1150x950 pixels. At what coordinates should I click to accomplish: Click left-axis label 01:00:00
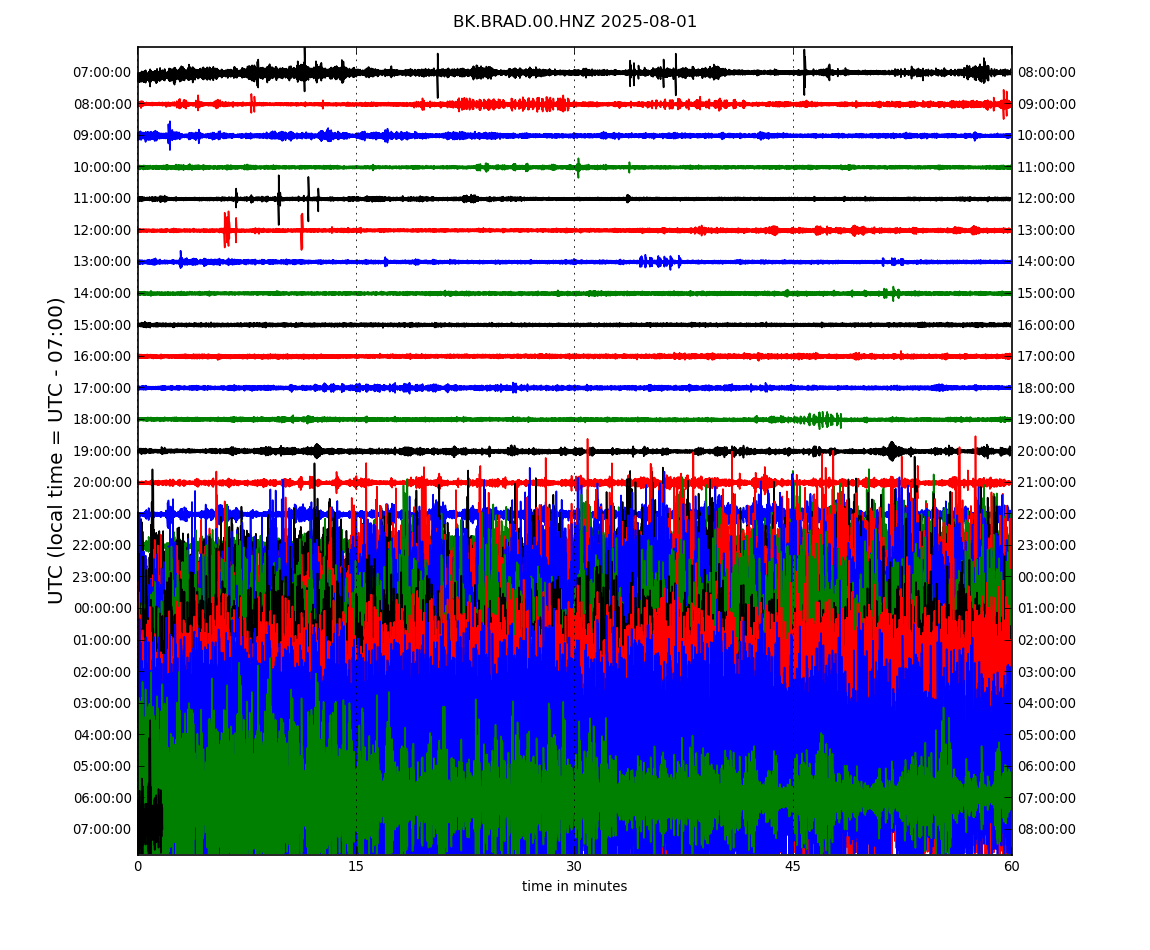click(x=103, y=640)
